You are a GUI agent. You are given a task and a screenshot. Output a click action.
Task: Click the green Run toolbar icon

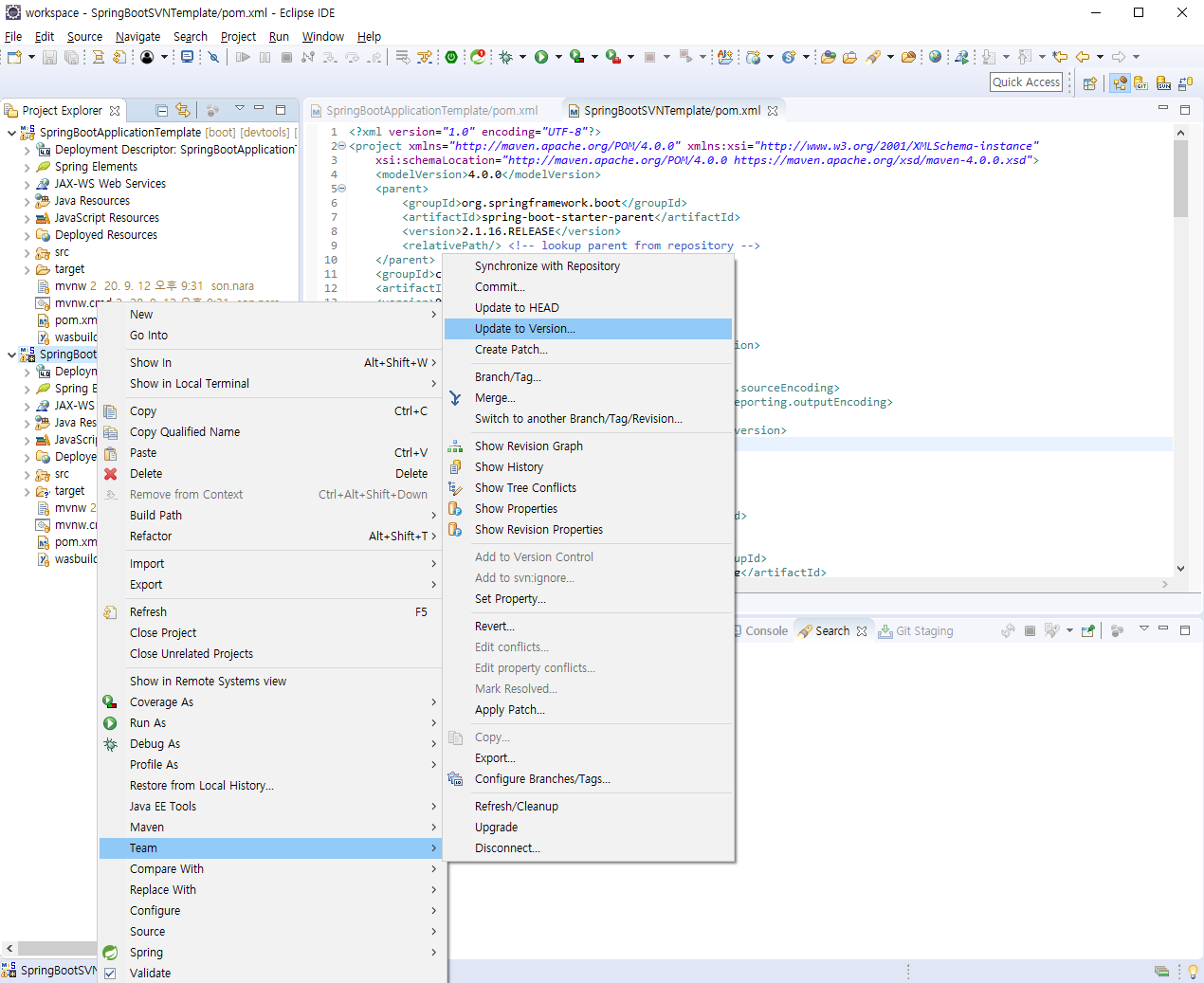point(541,57)
